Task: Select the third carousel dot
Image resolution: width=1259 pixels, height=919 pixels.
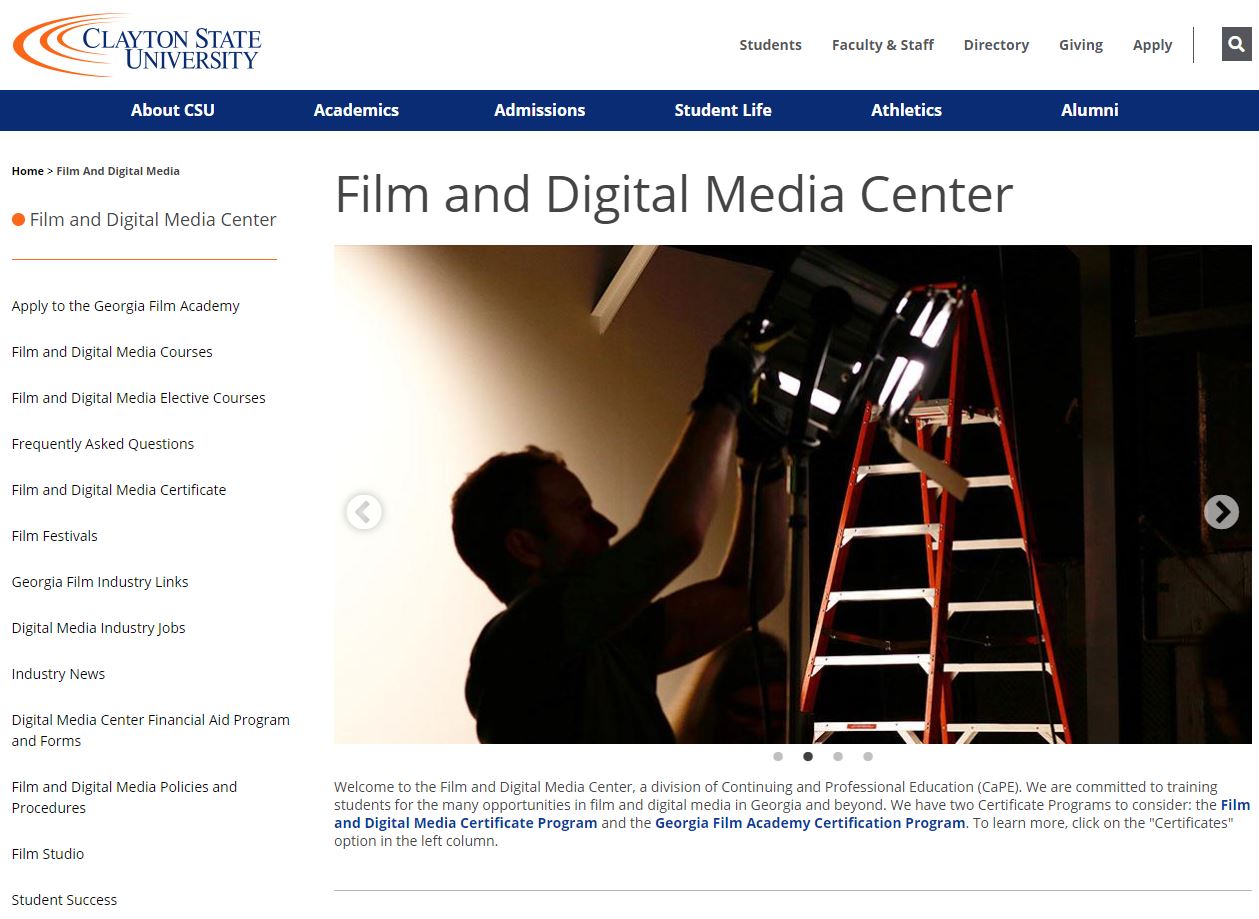Action: 838,757
